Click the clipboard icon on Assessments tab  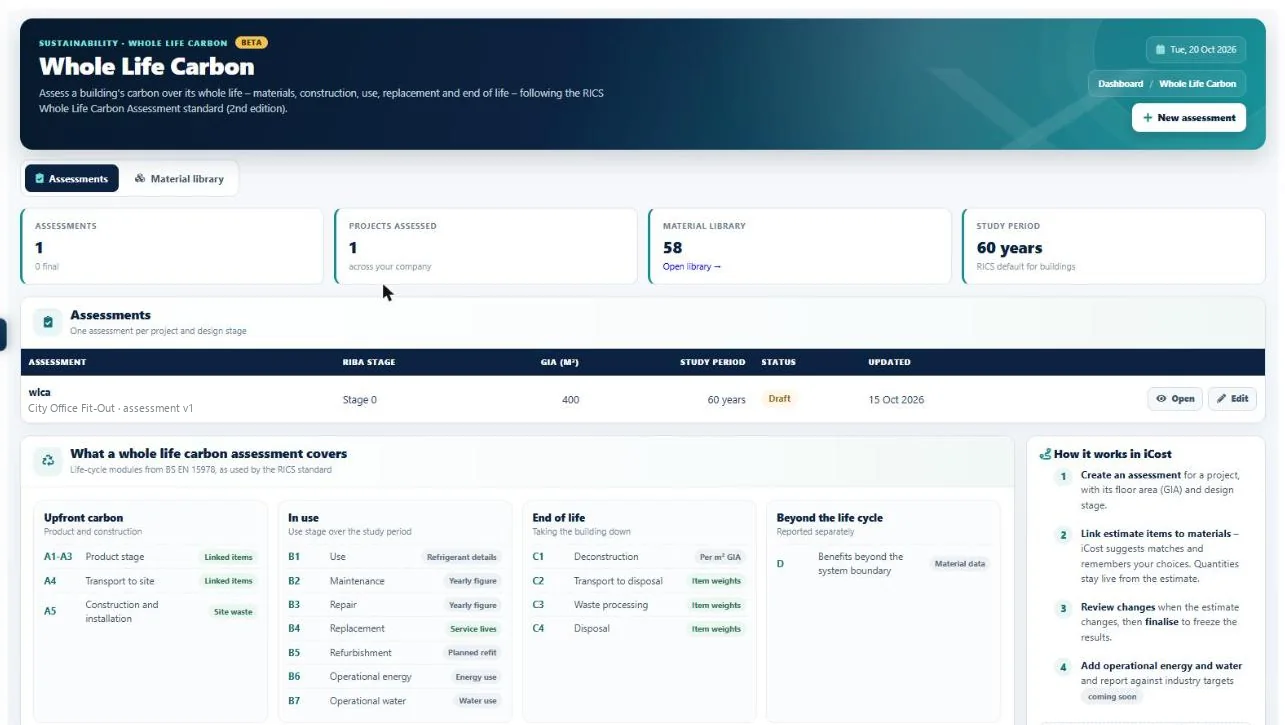click(39, 179)
